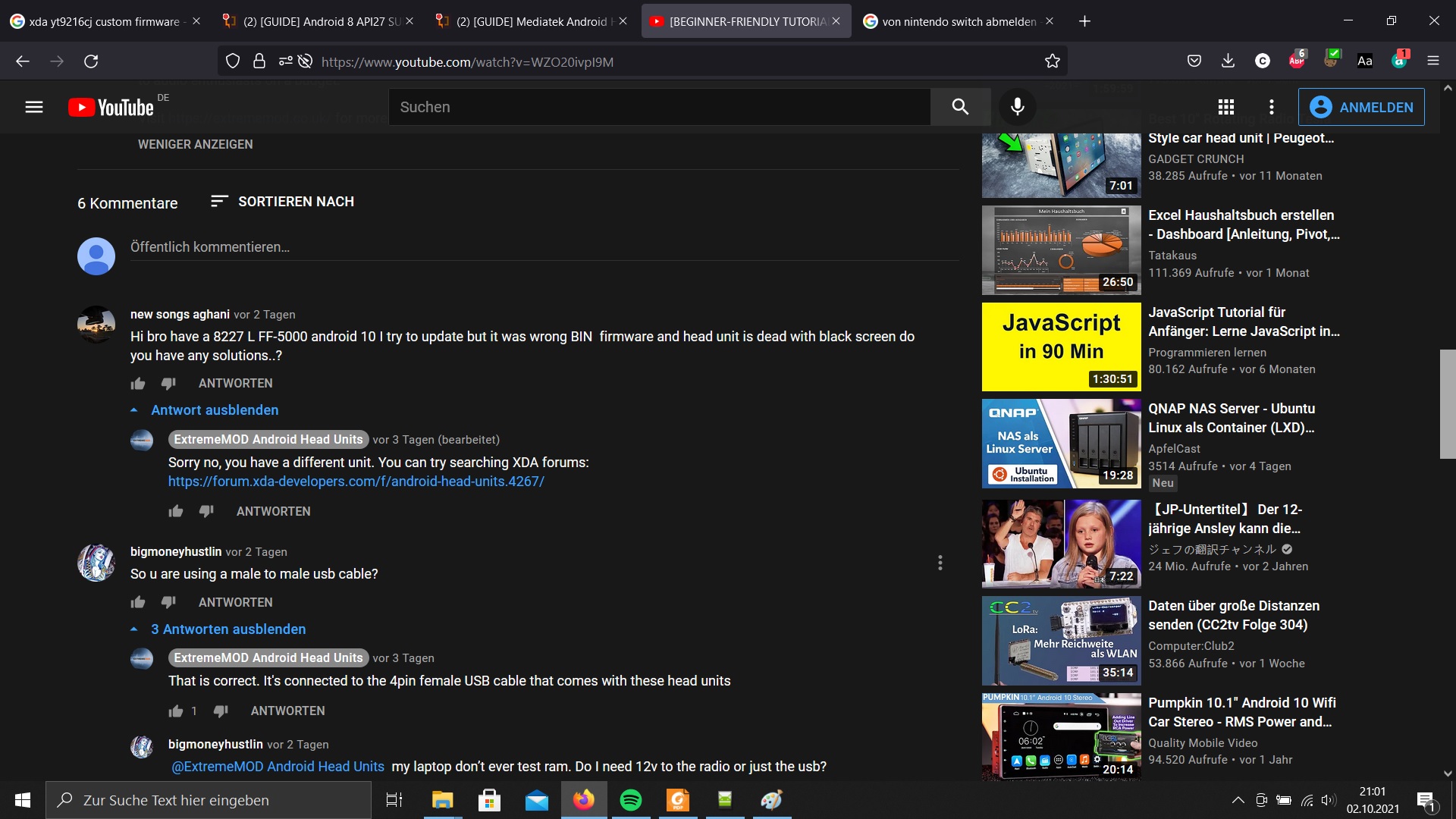
Task: Like the new songs aghani comment
Action: point(138,384)
